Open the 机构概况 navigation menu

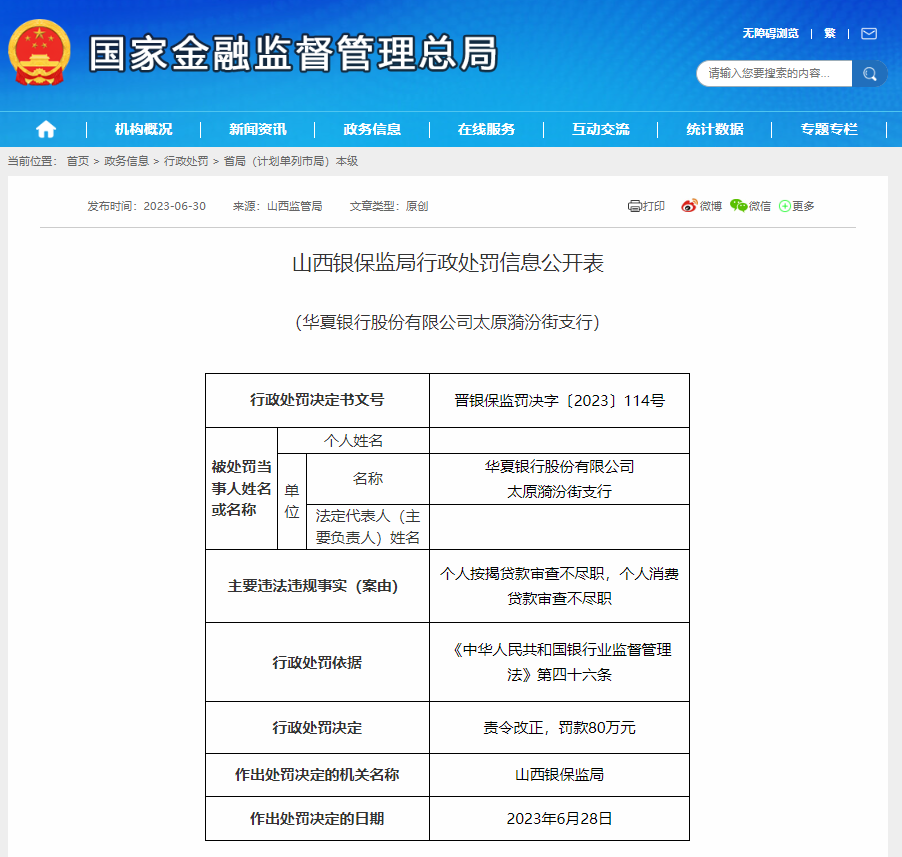[143, 129]
